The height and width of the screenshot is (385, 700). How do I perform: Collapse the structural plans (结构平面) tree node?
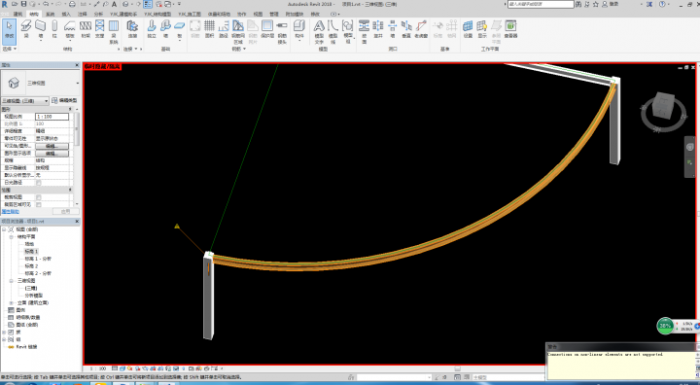coord(11,237)
